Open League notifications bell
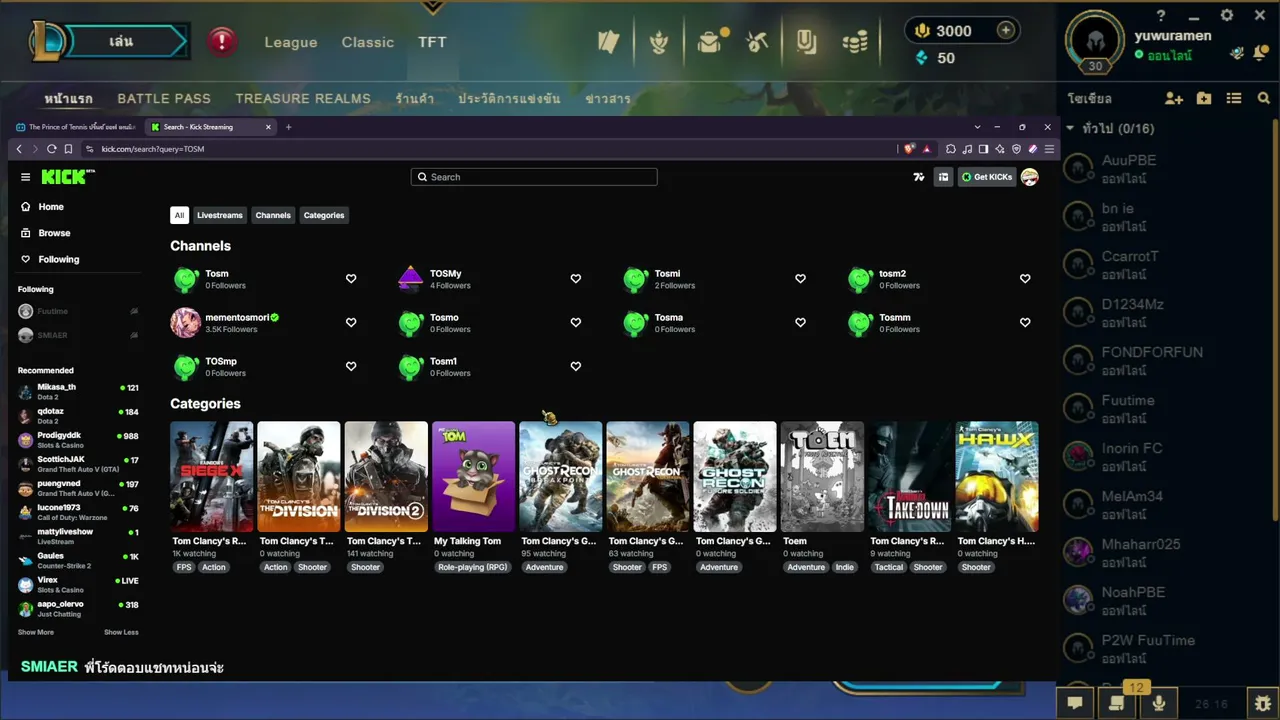Screen dimensions: 1280x720 point(1261,52)
